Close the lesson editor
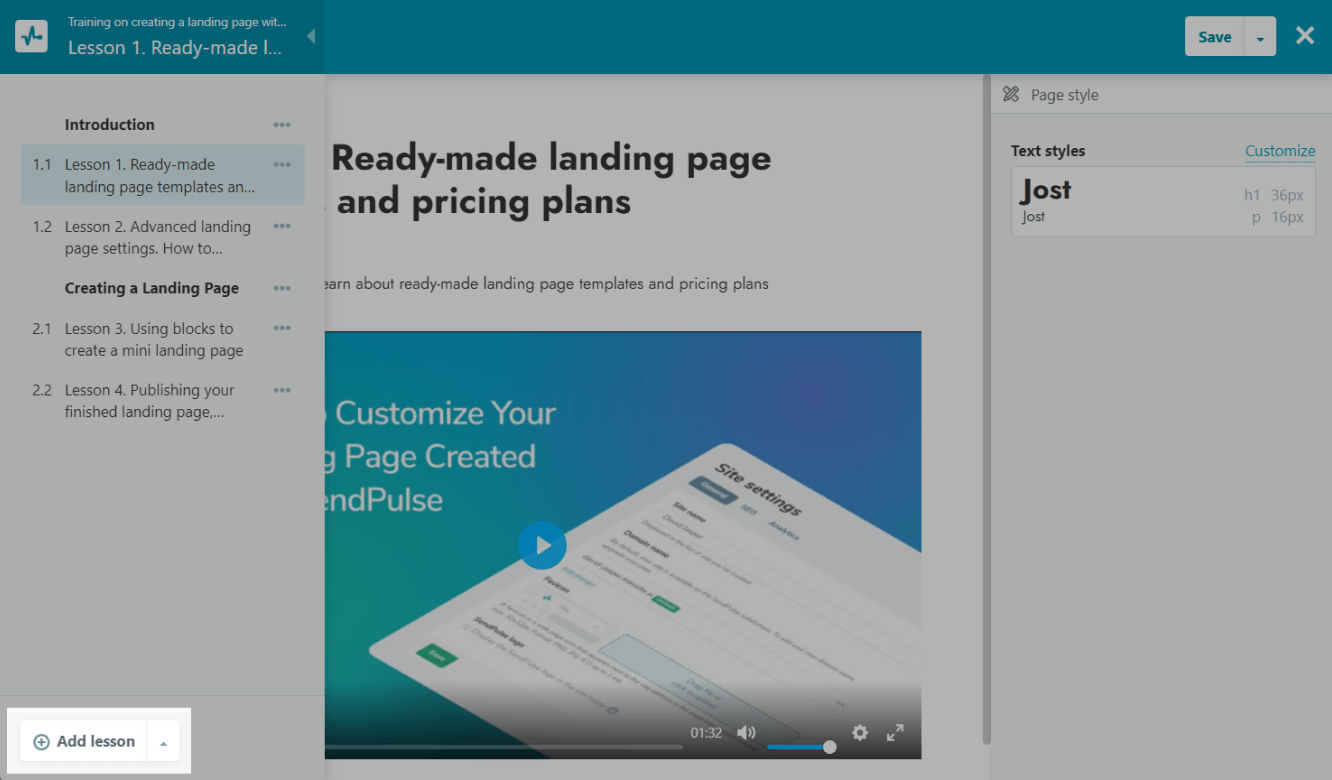This screenshot has width=1332, height=780. click(1305, 36)
